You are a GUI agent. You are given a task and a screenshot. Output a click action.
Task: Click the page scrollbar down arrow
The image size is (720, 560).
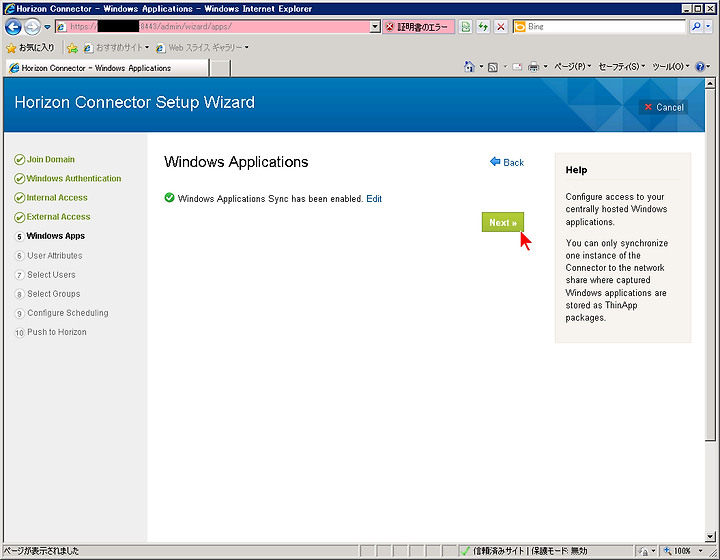710,536
